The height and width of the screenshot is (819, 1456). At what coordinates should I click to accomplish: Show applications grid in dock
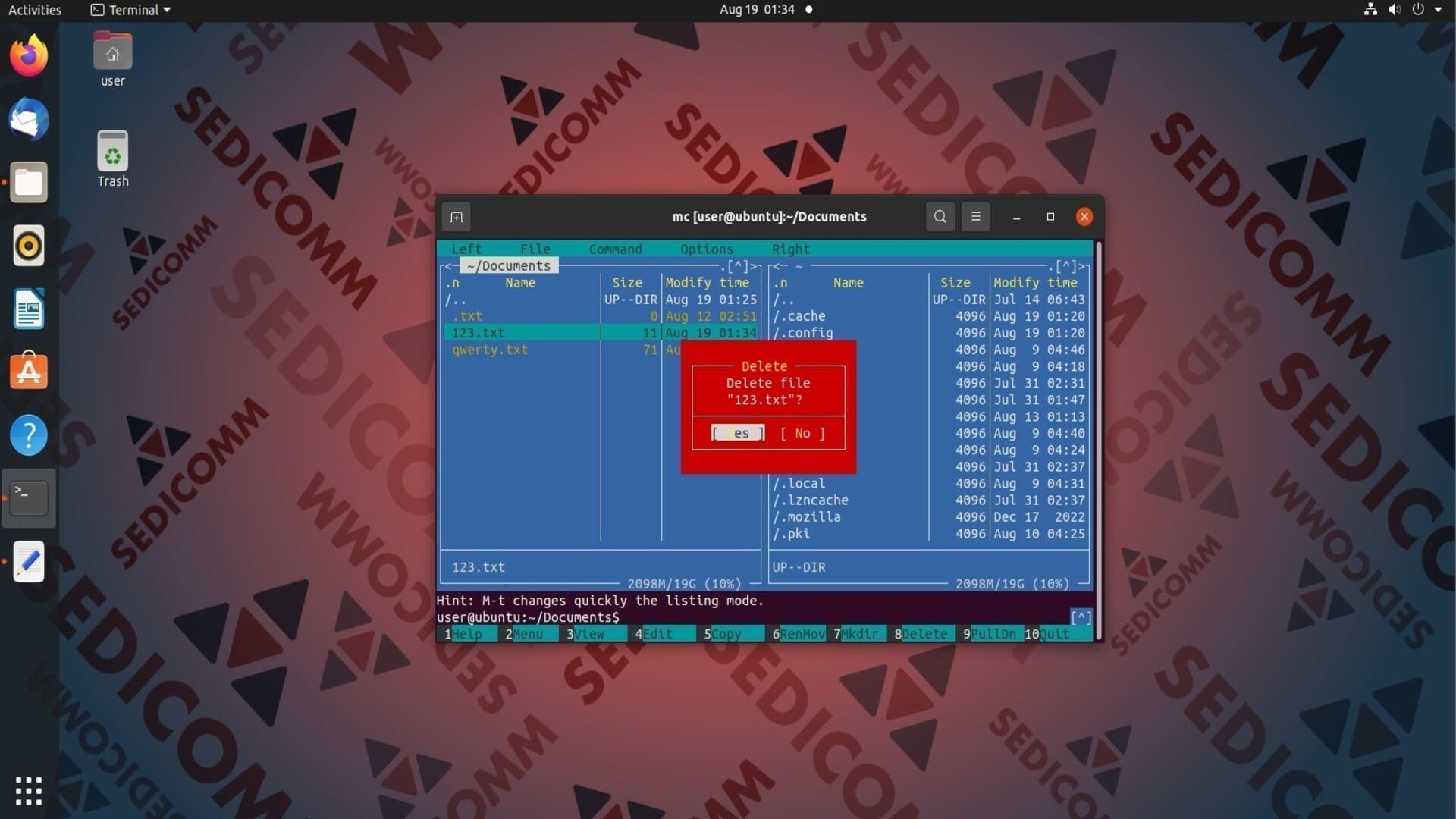coord(29,791)
